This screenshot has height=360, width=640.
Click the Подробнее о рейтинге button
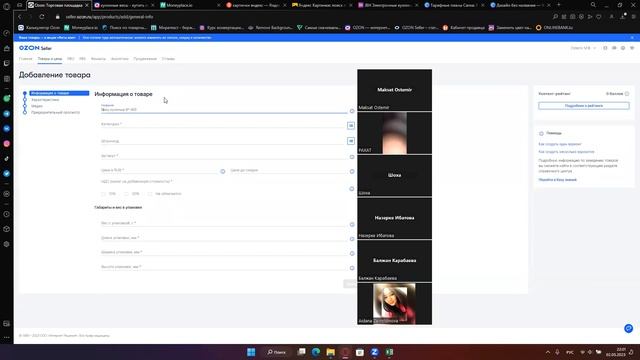click(x=584, y=106)
